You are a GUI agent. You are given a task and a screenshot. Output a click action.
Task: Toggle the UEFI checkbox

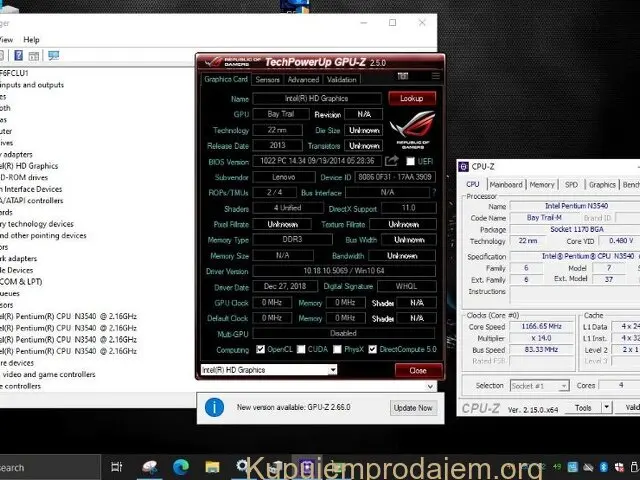[410, 161]
